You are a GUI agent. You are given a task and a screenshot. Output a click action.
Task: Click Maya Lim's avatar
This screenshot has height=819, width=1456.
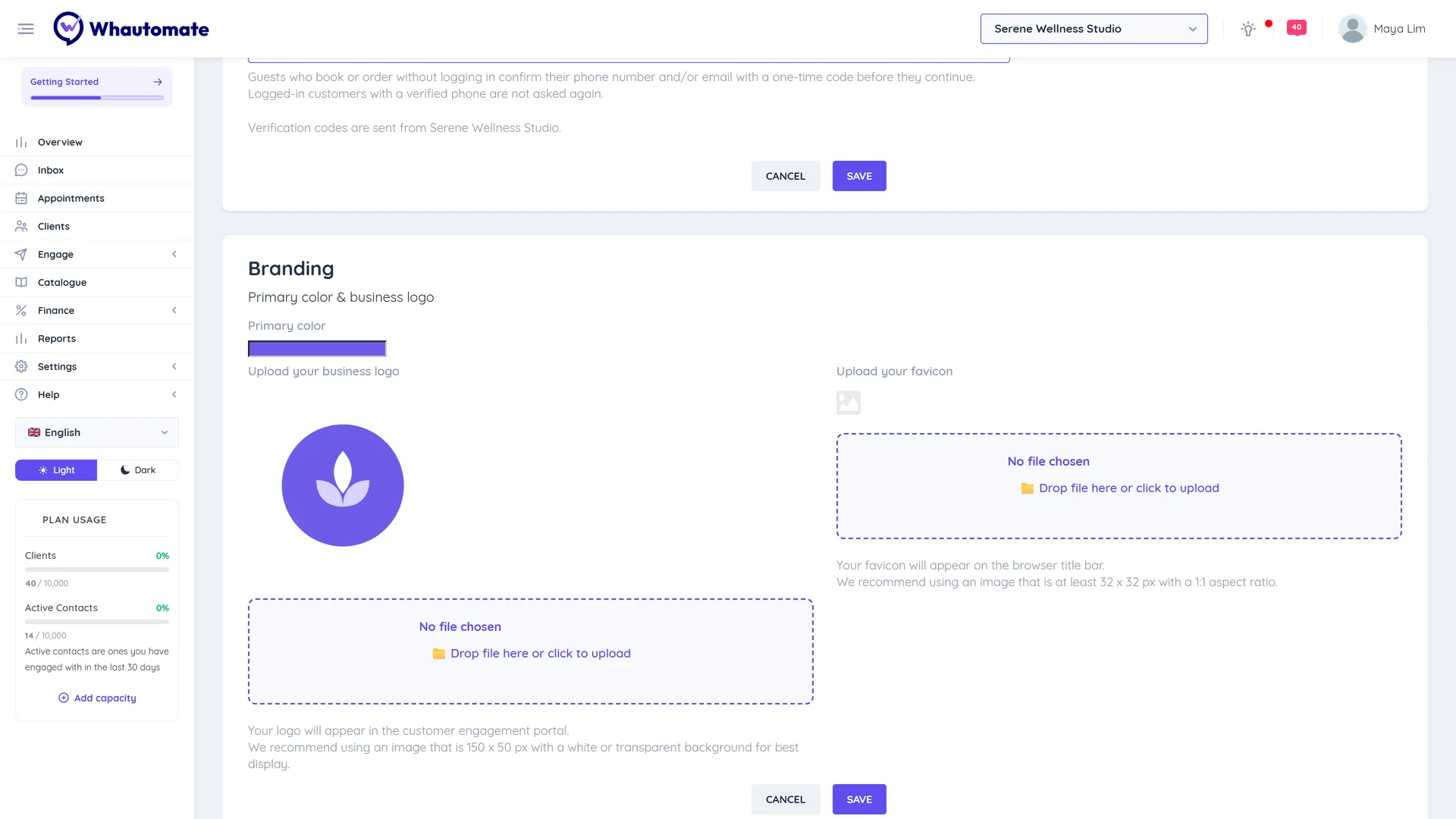[x=1352, y=29]
